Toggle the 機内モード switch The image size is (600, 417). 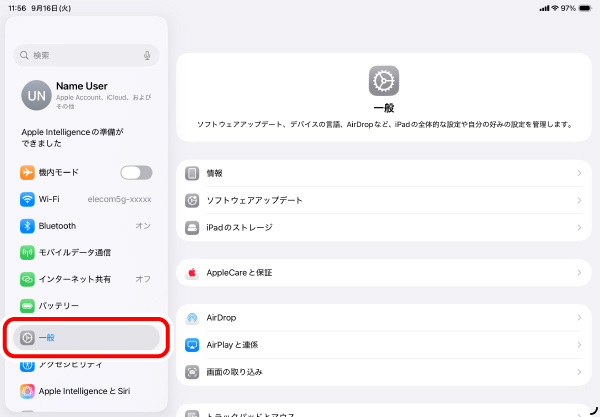pos(136,173)
